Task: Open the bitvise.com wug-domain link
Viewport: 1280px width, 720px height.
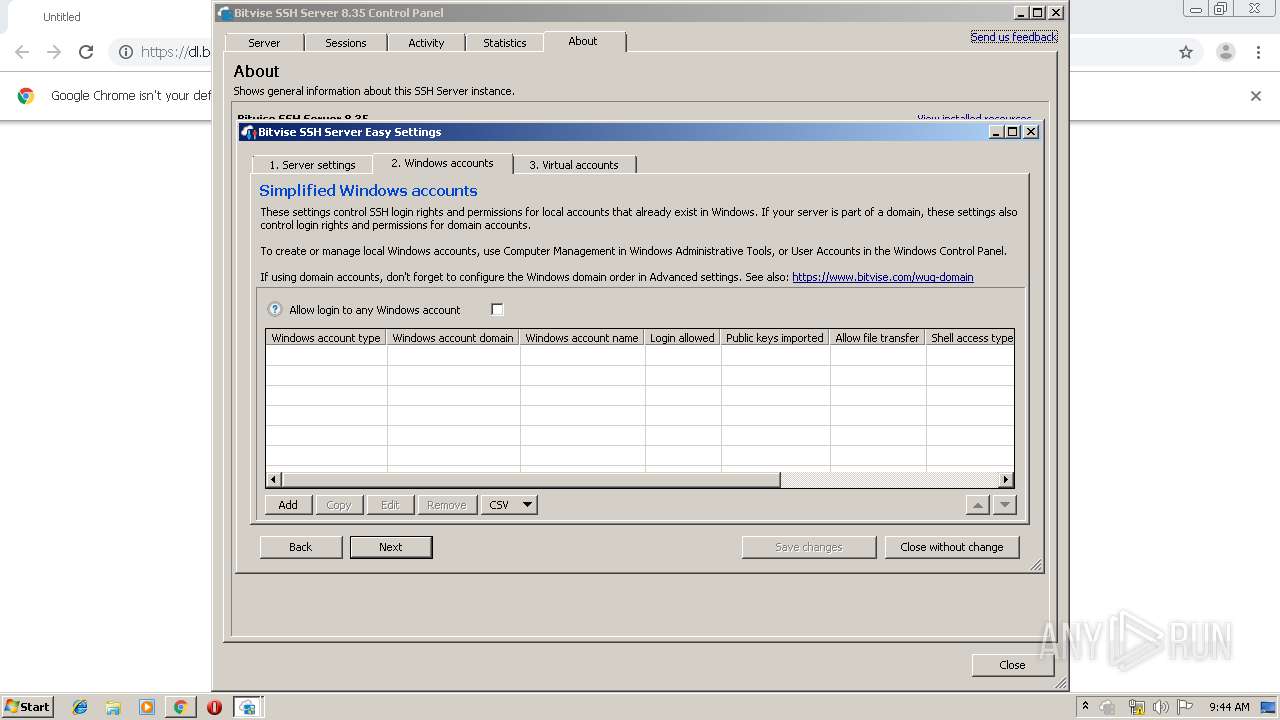Action: pyautogui.click(x=883, y=277)
